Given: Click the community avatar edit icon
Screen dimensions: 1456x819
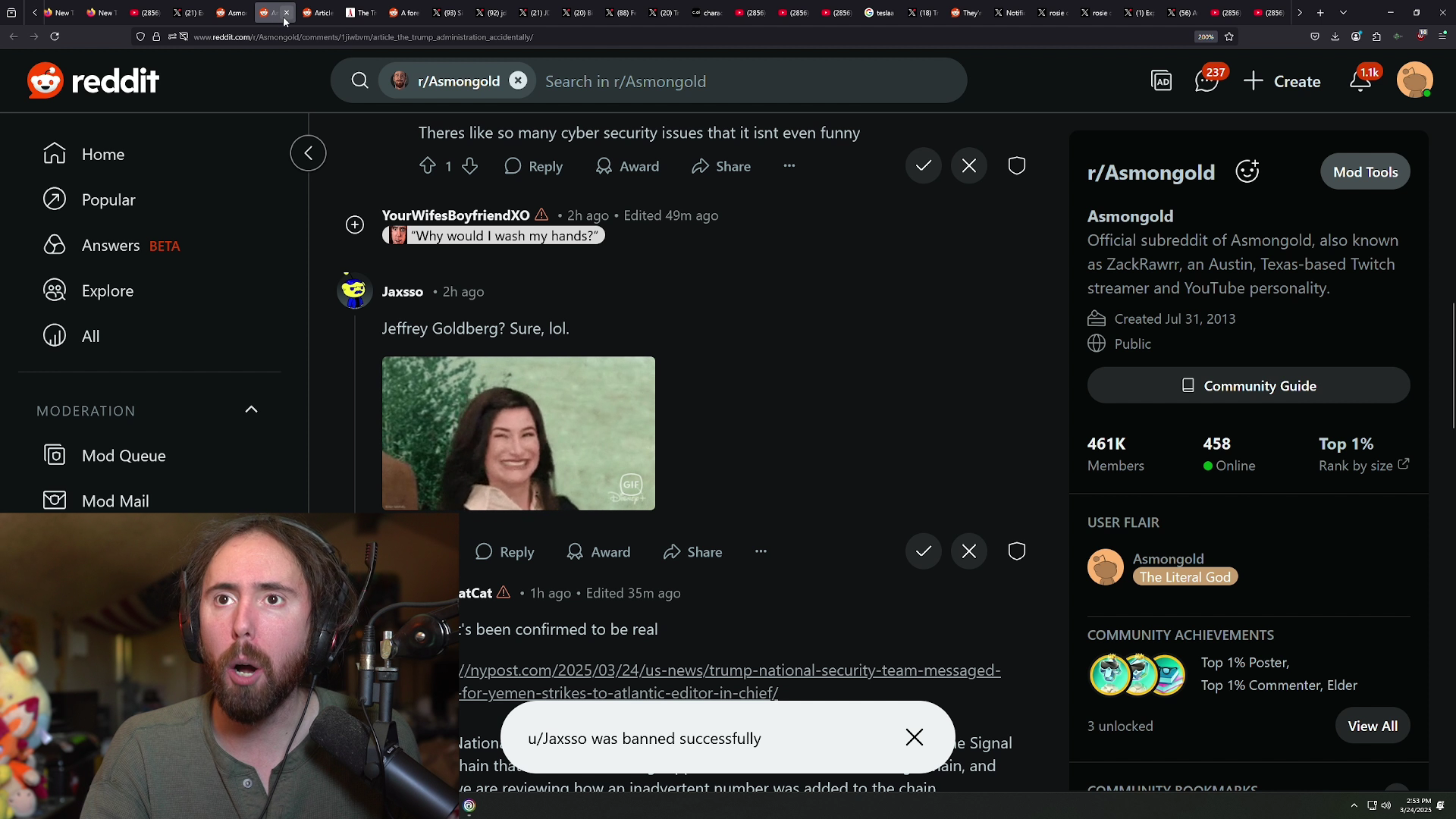Looking at the screenshot, I should point(1247,171).
